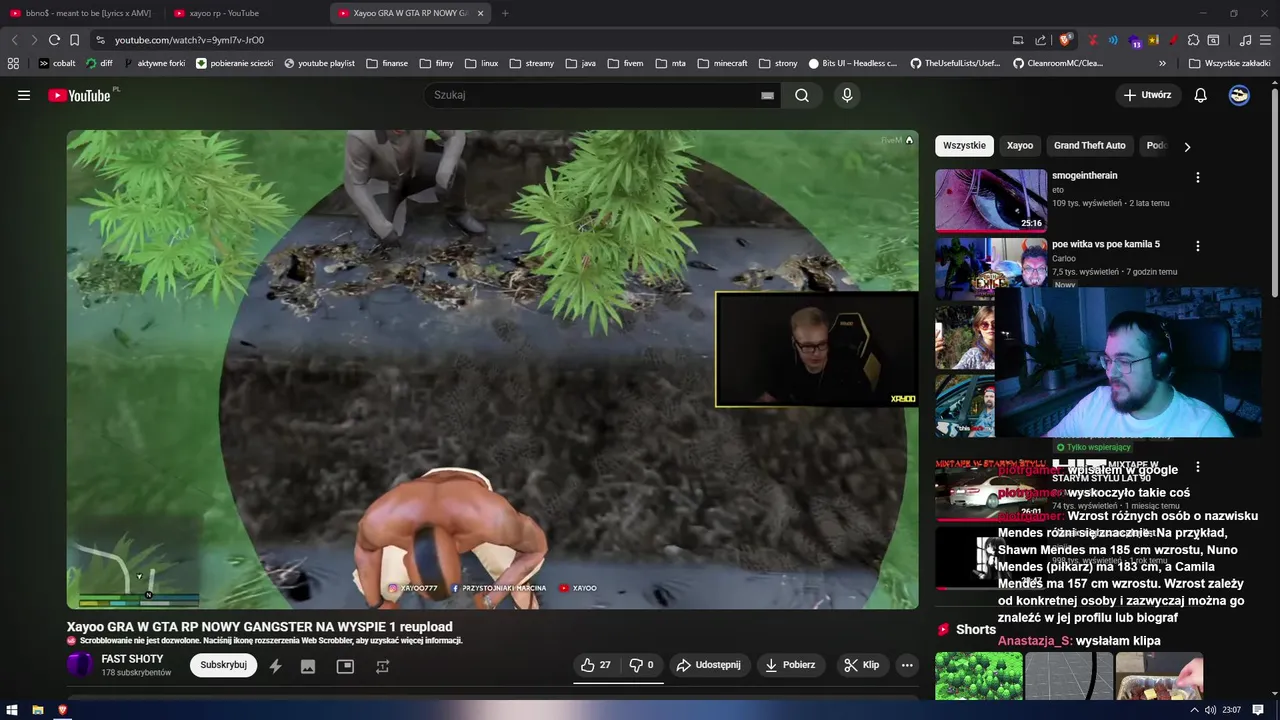Image resolution: width=1280 pixels, height=720 pixels.
Task: Like the video with thumbs up
Action: tap(596, 665)
